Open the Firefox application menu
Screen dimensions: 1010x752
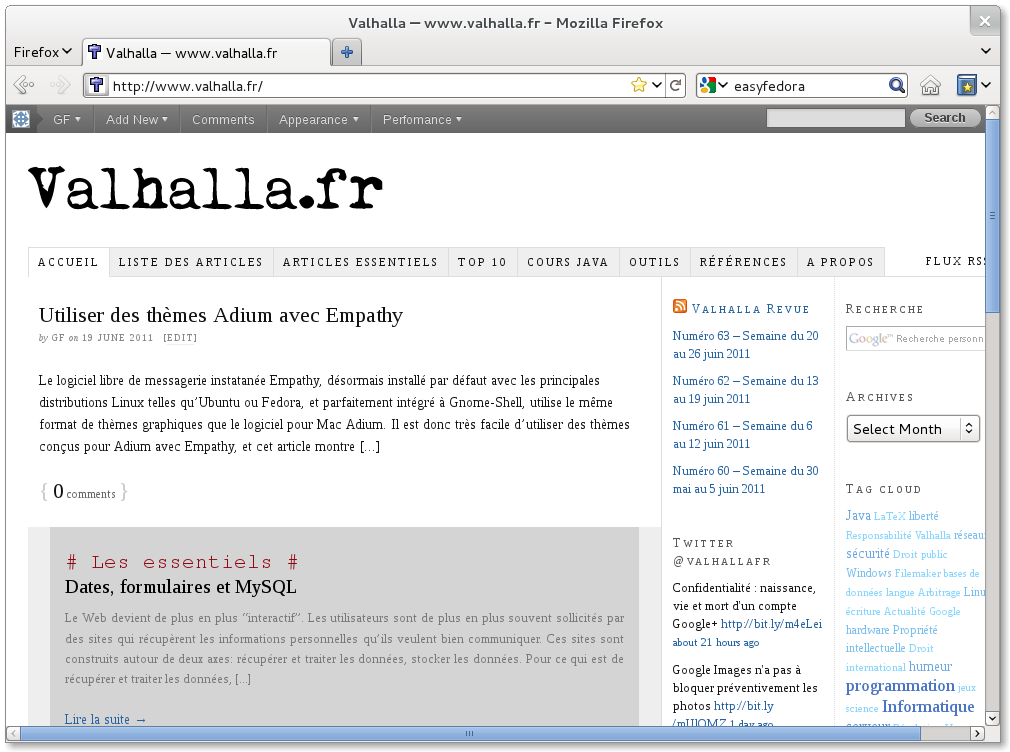click(x=43, y=52)
